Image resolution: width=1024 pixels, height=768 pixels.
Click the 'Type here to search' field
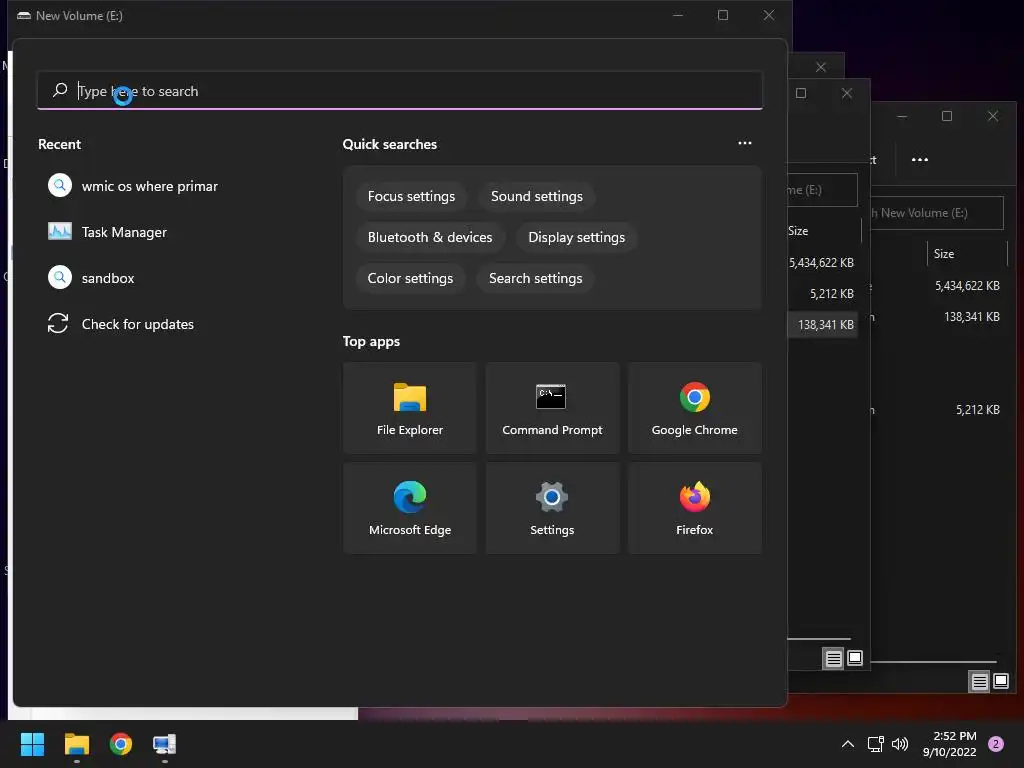(400, 91)
